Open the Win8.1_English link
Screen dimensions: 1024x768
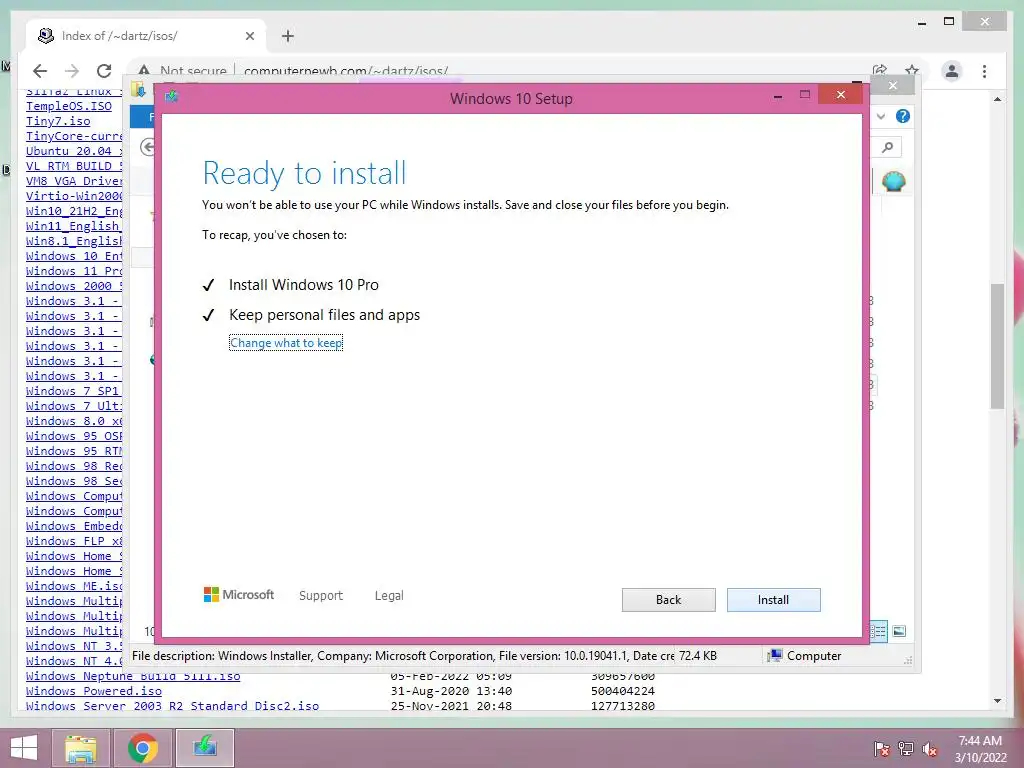[x=74, y=241]
